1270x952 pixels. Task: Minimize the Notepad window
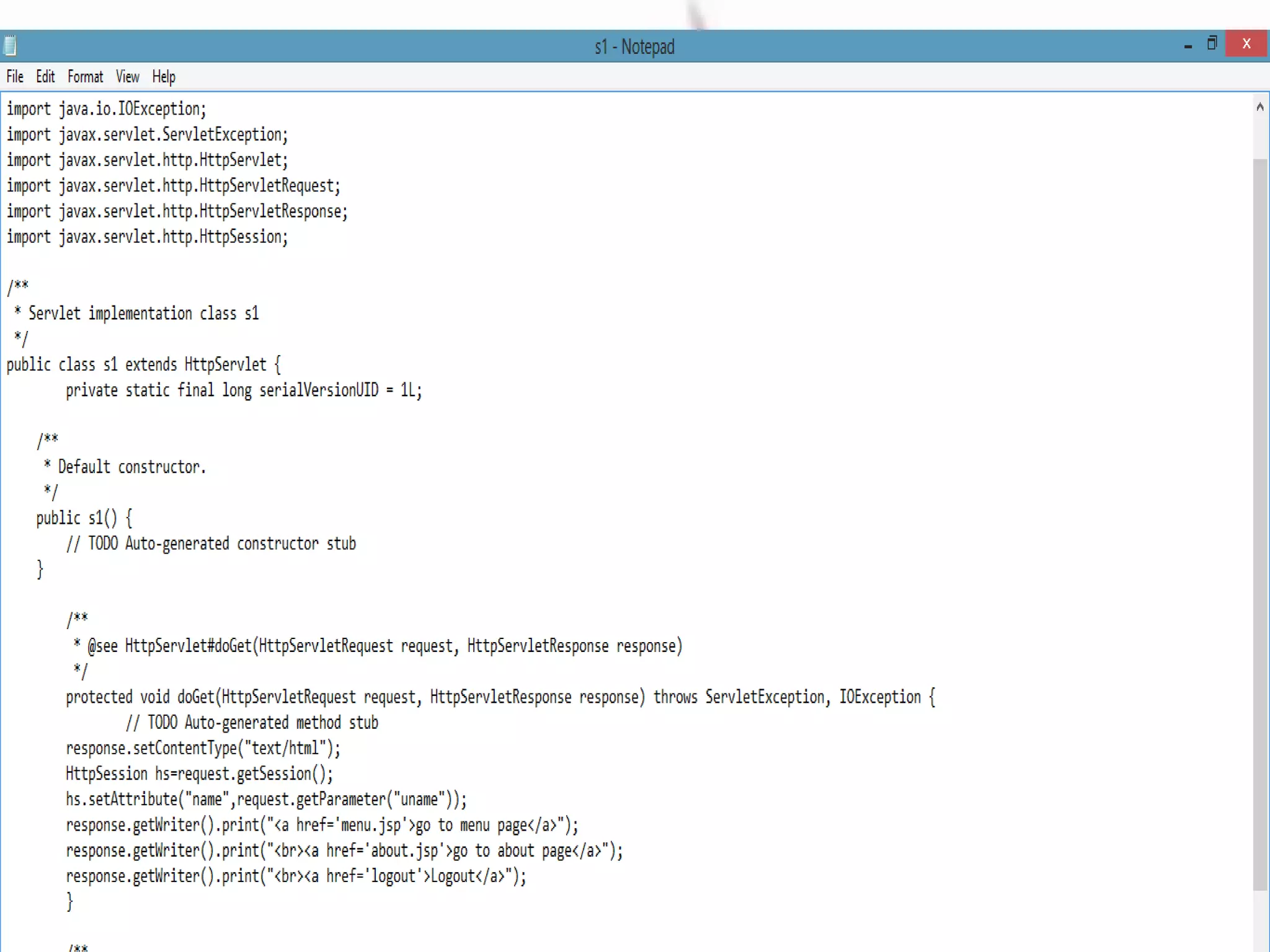pos(1188,45)
